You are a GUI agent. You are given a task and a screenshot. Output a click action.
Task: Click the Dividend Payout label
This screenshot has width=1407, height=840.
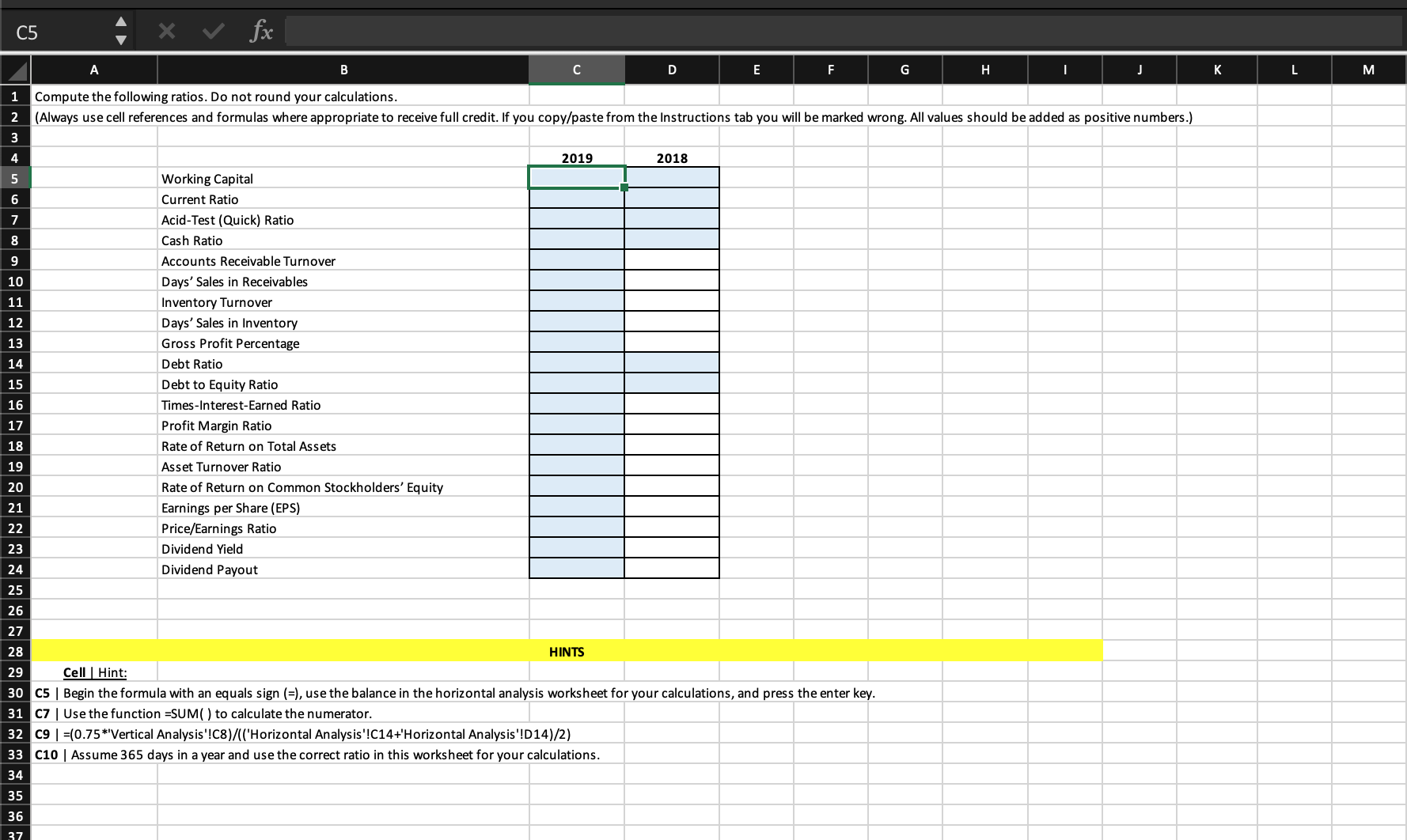coord(210,569)
